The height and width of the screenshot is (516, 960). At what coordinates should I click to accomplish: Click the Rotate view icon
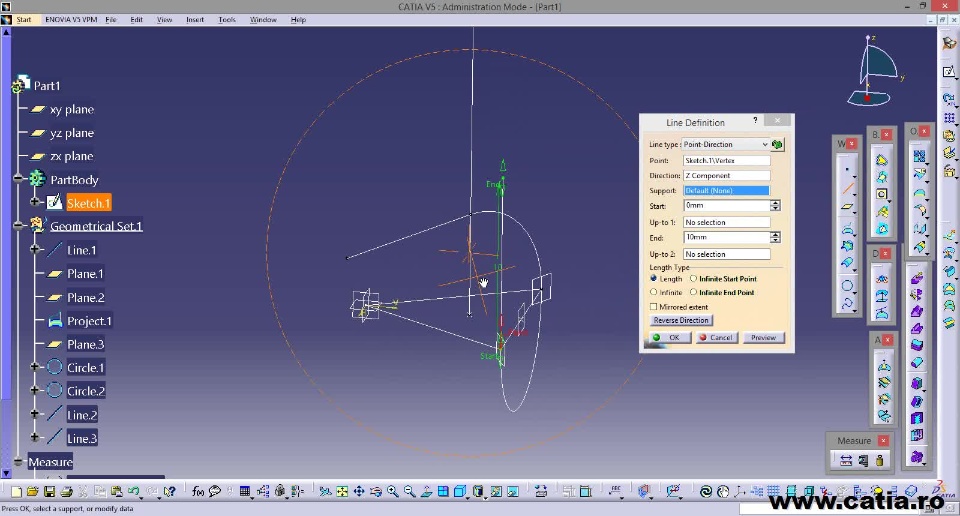click(x=375, y=492)
